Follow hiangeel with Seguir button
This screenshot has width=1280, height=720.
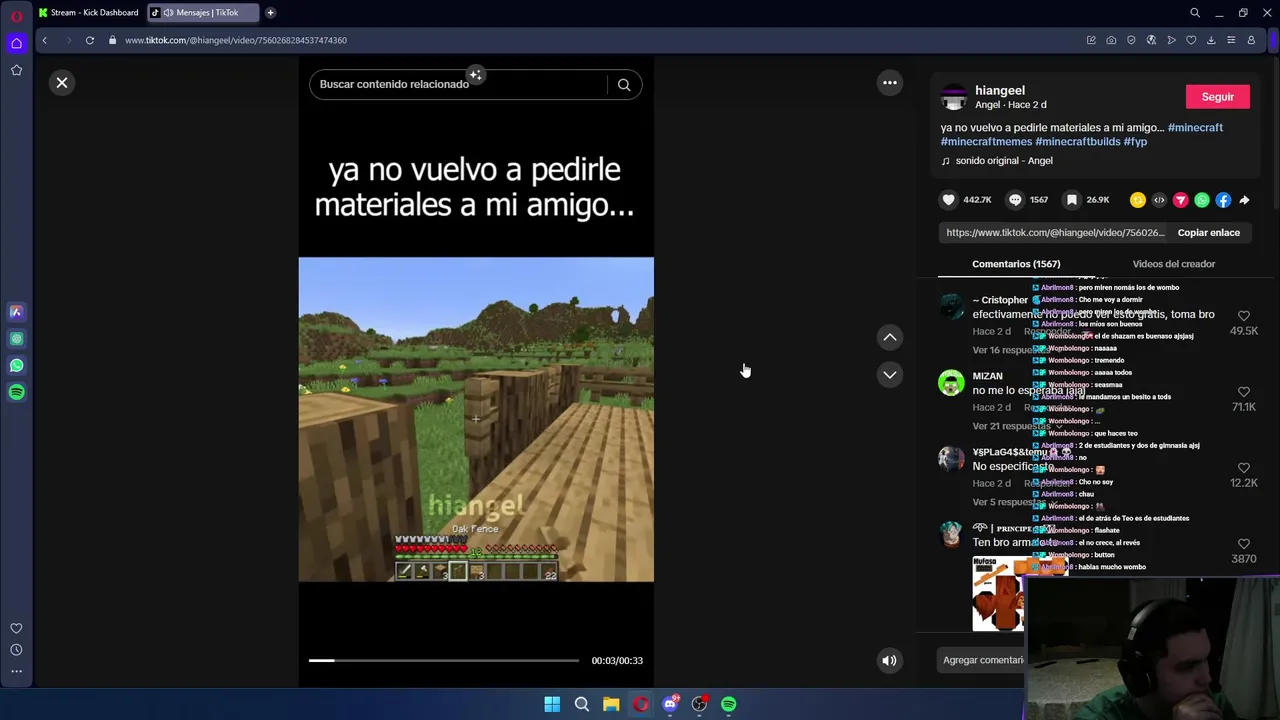click(1217, 97)
